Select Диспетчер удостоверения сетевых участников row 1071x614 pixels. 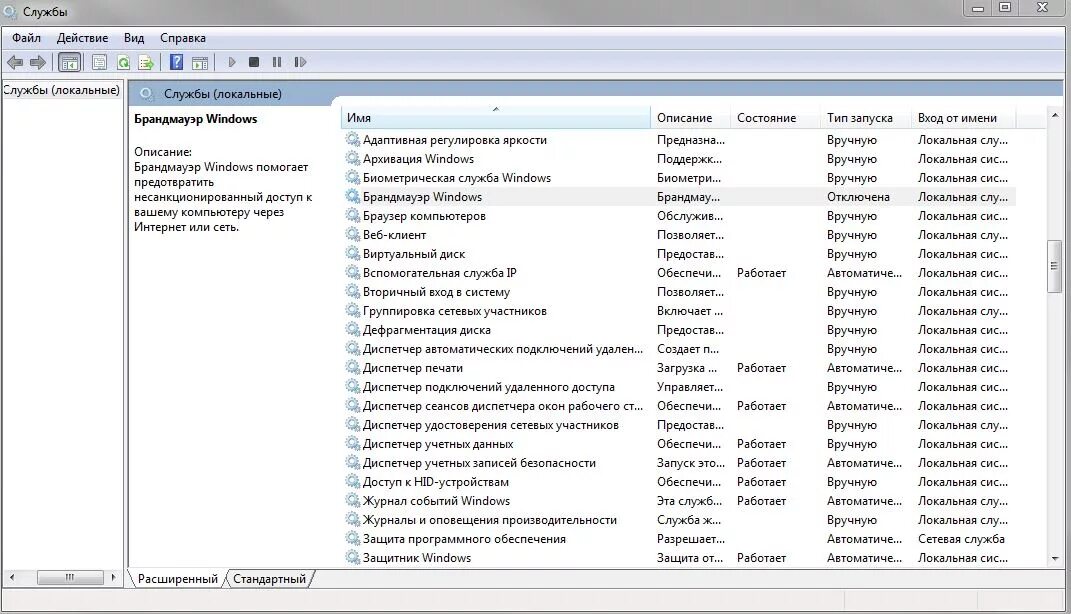680,425
